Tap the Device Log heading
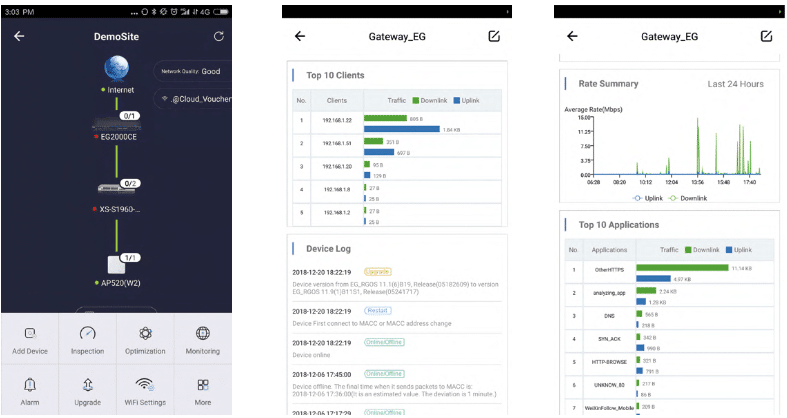The height and width of the screenshot is (418, 787). [328, 249]
